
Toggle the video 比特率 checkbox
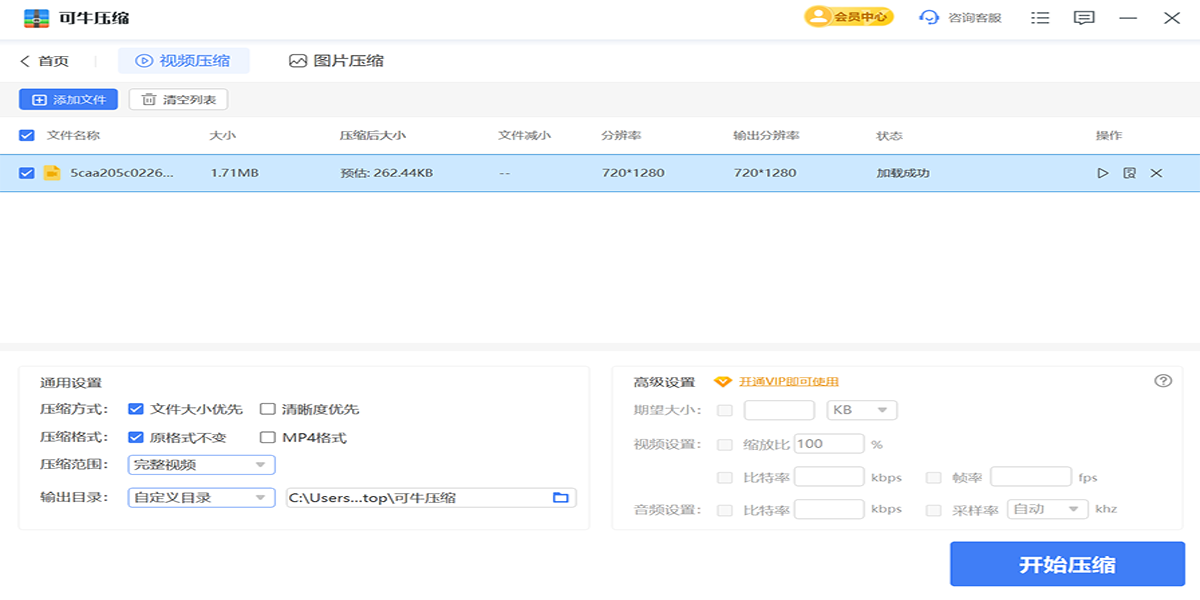tap(725, 477)
